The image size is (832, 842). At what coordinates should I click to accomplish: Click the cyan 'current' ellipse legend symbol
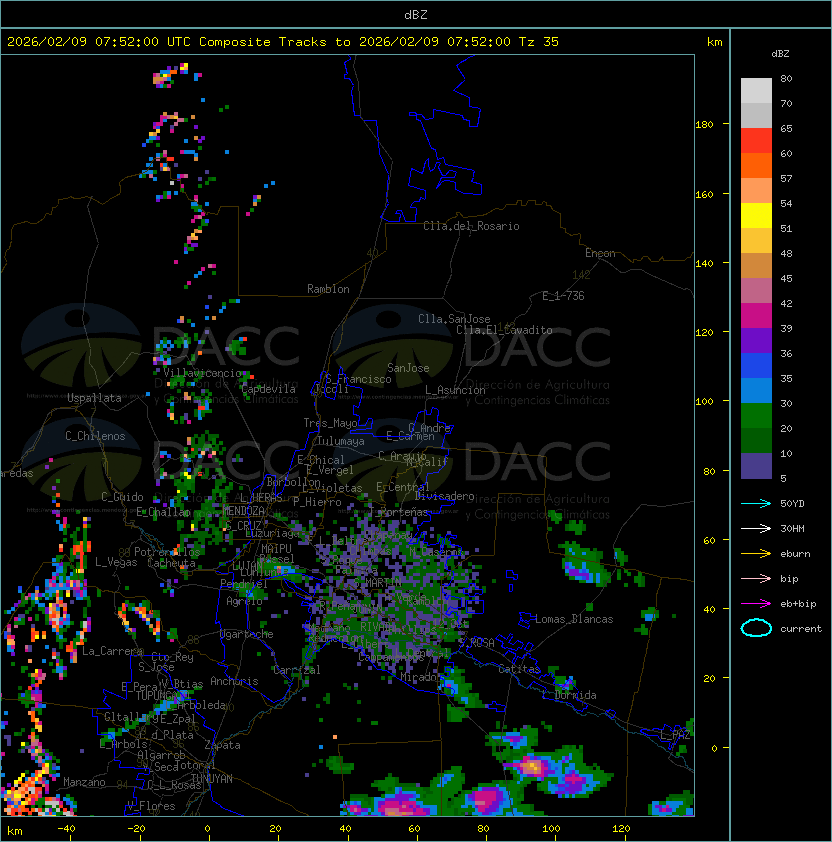coord(756,628)
